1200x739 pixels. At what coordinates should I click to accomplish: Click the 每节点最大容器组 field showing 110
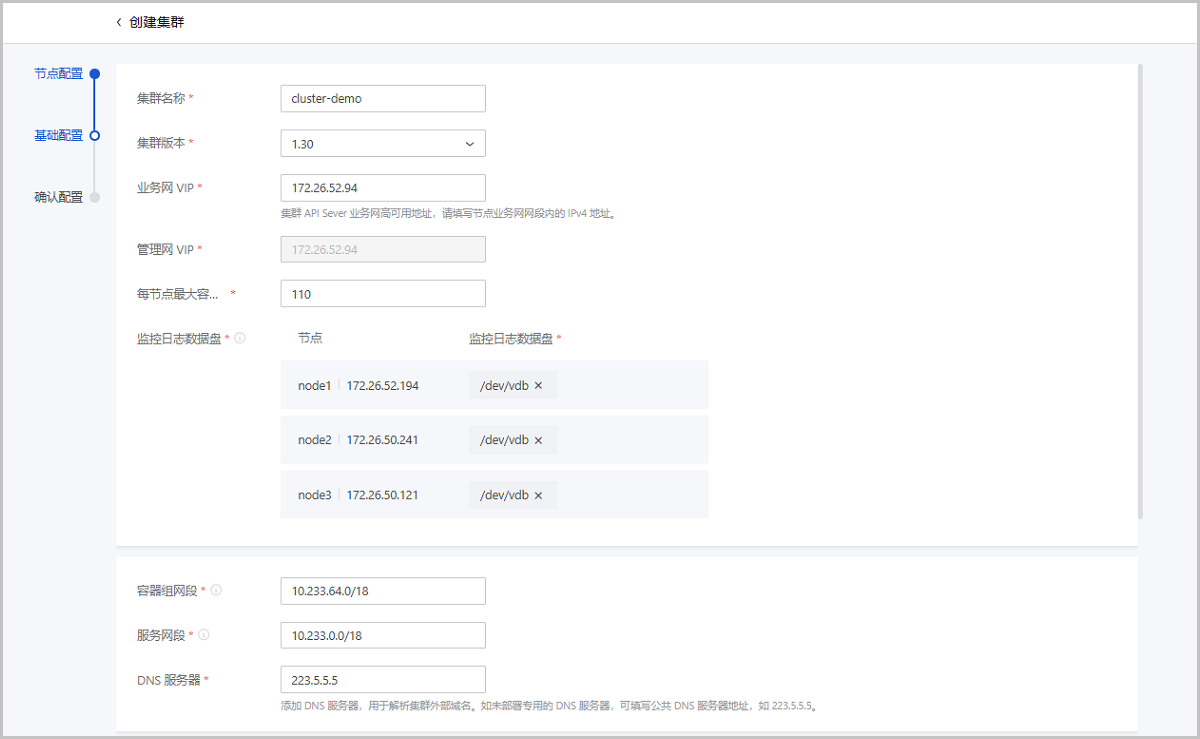click(x=383, y=294)
